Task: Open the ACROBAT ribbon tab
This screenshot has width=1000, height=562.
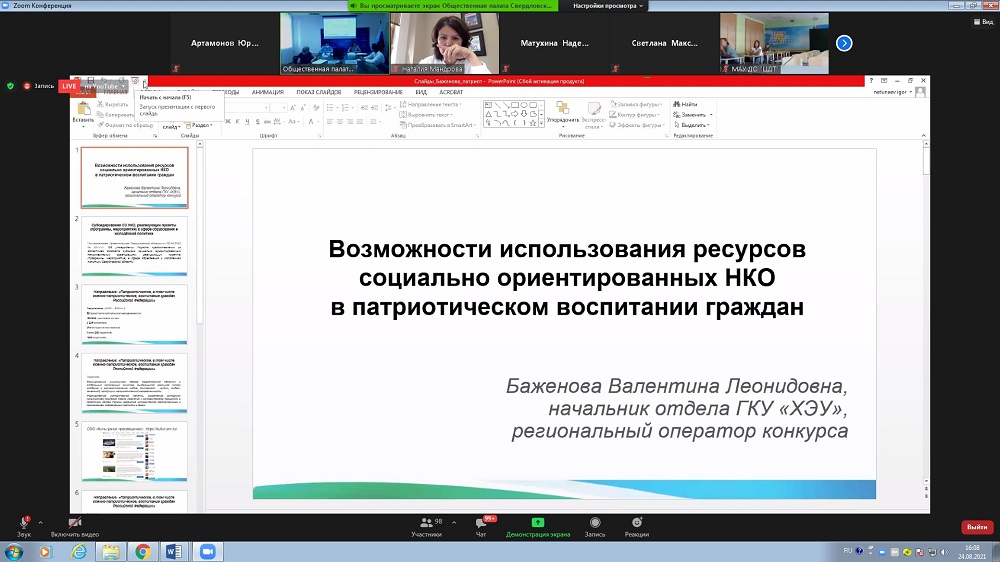Action: [451, 92]
